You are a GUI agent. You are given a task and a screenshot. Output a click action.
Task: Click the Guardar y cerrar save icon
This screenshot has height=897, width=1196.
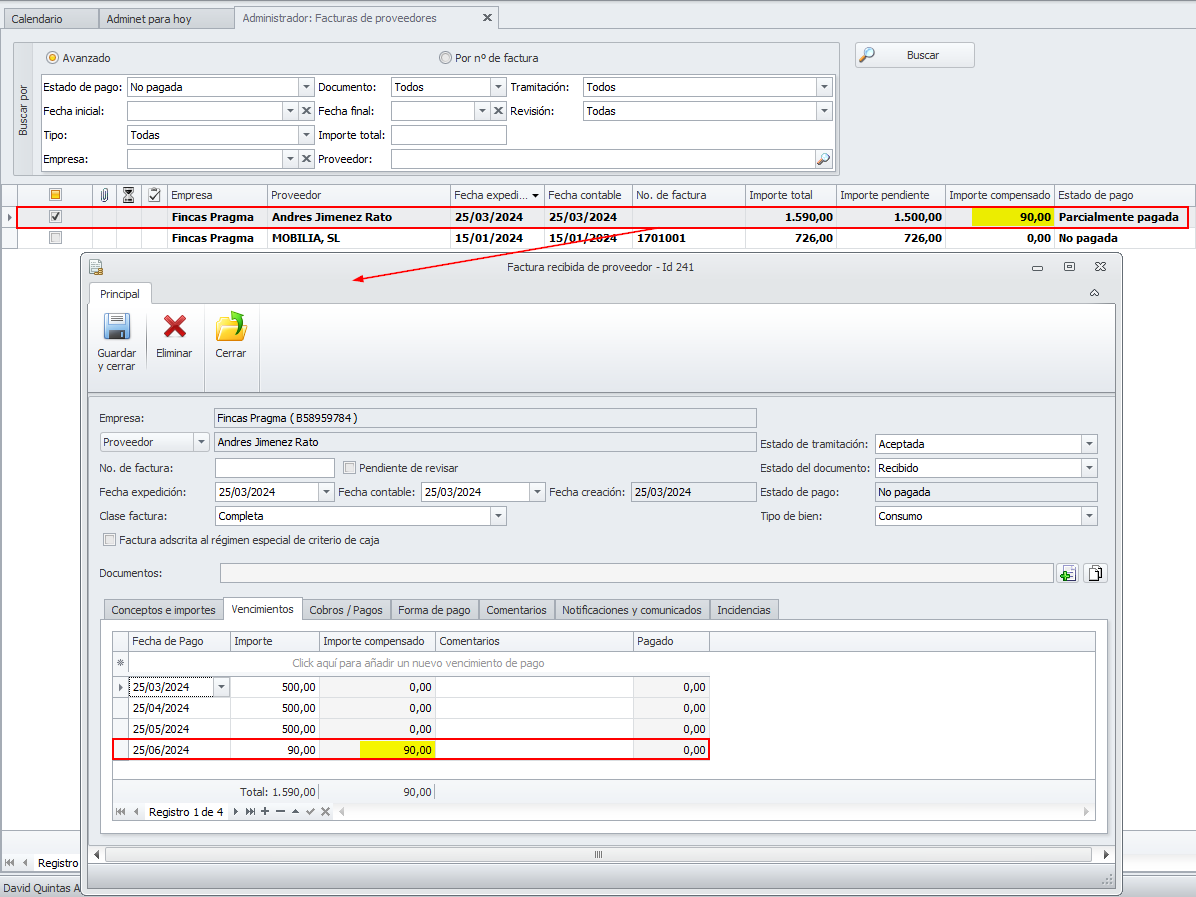[117, 327]
